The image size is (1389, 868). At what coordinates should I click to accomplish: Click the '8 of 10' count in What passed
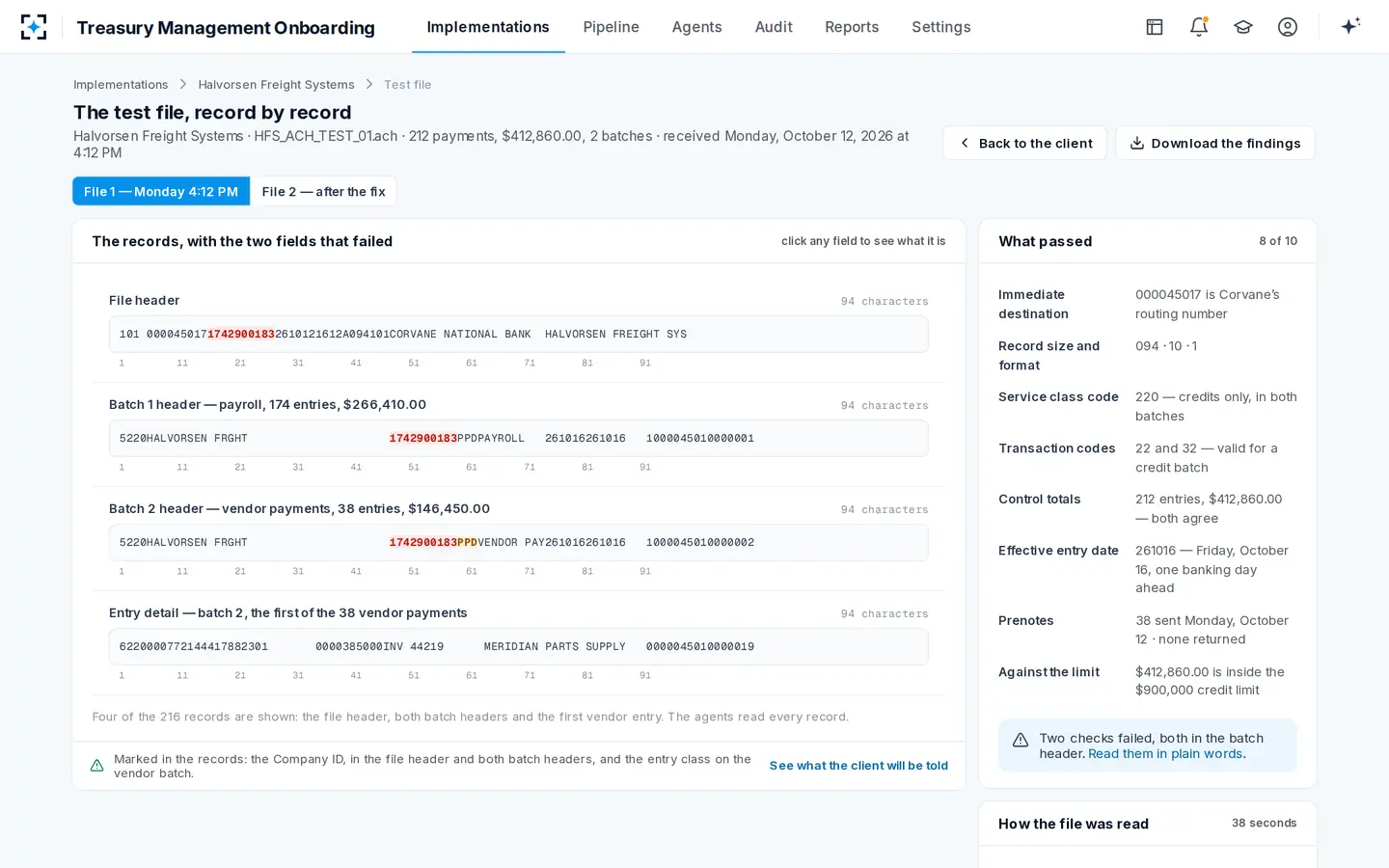coord(1278,241)
